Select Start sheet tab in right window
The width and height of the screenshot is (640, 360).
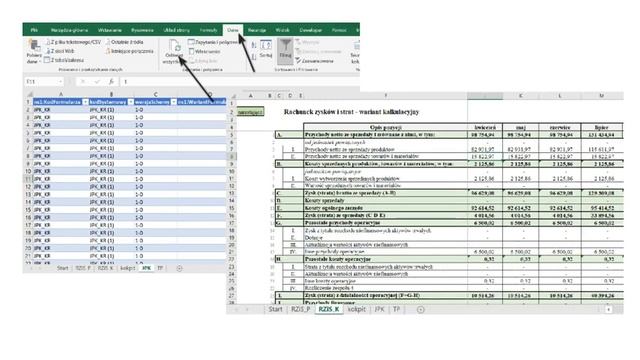(x=275, y=309)
